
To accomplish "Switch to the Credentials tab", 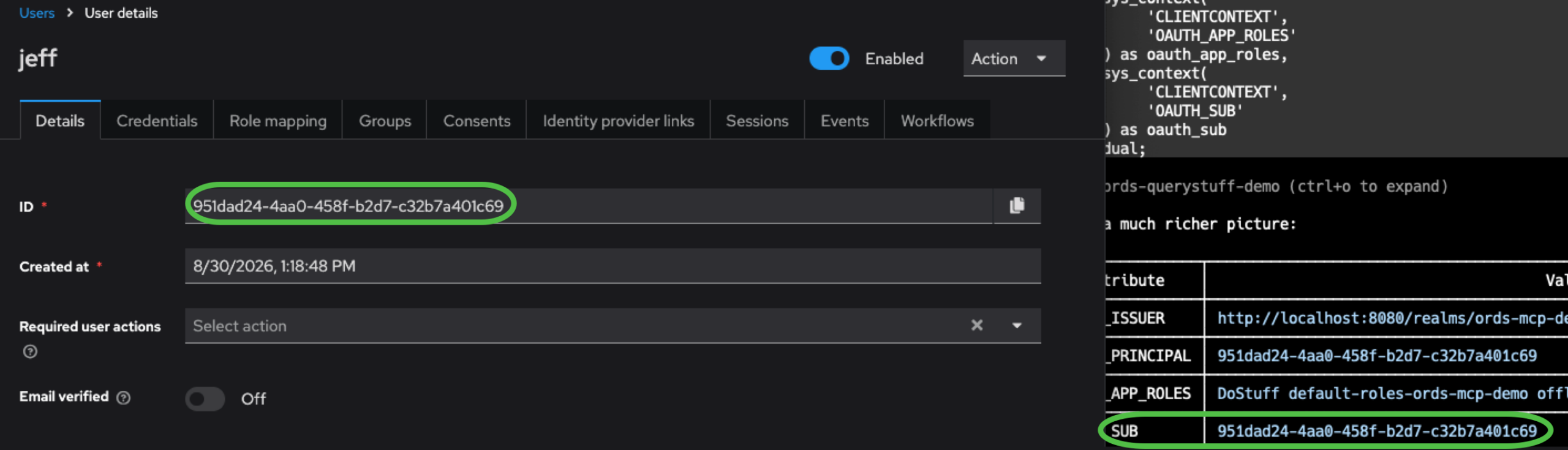I will click(x=157, y=121).
